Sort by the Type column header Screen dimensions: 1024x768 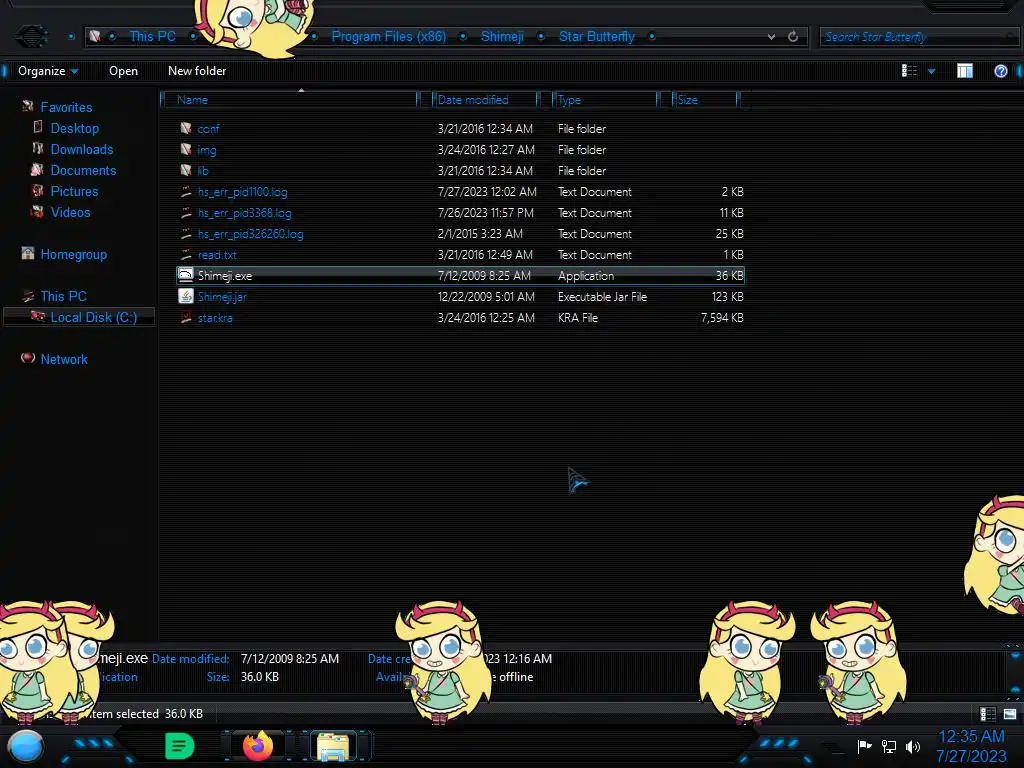(x=605, y=99)
